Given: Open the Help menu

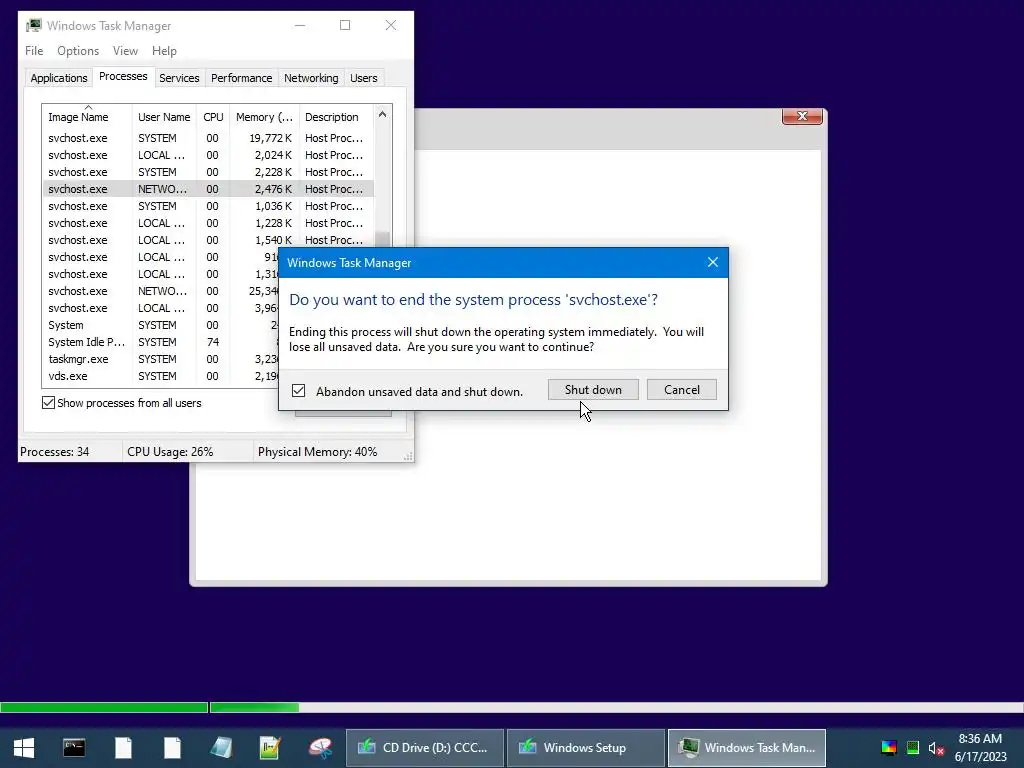Looking at the screenshot, I should tap(164, 51).
